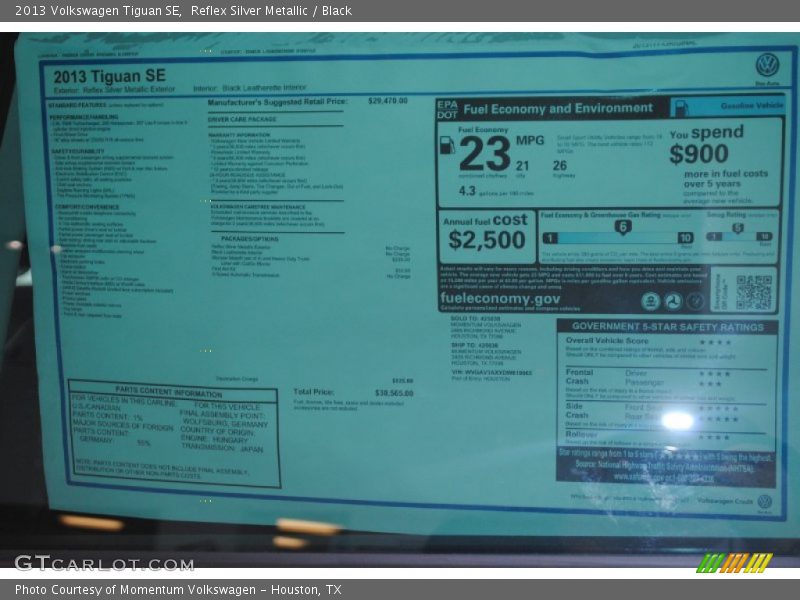This screenshot has width=800, height=600.
Task: Click 'Manufacturer's Suggested Retail Price' label
Action: (x=277, y=102)
